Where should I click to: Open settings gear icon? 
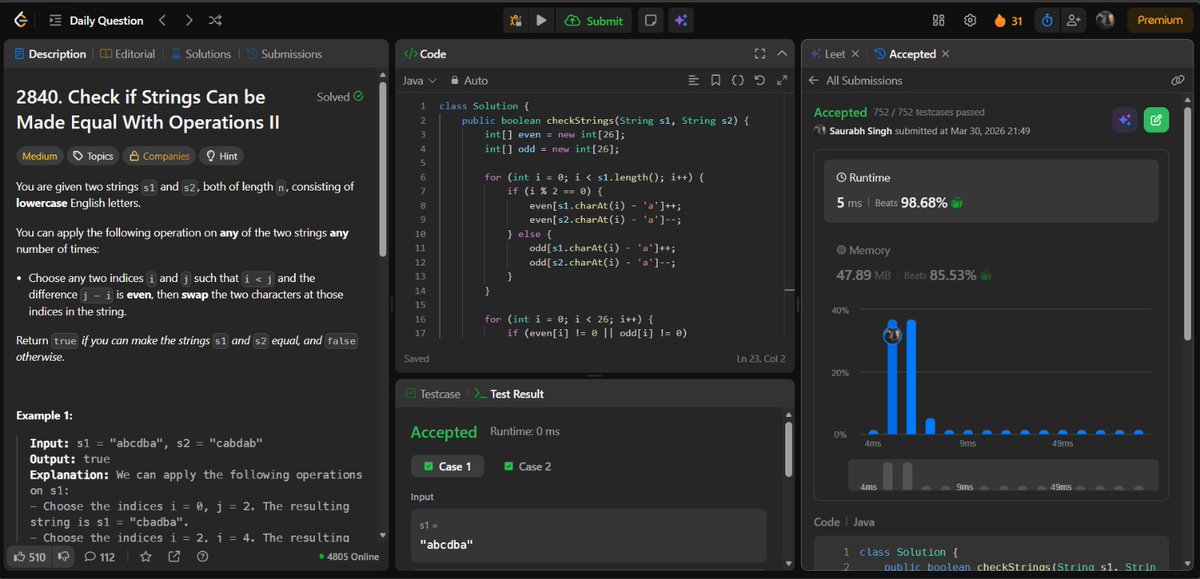point(969,20)
